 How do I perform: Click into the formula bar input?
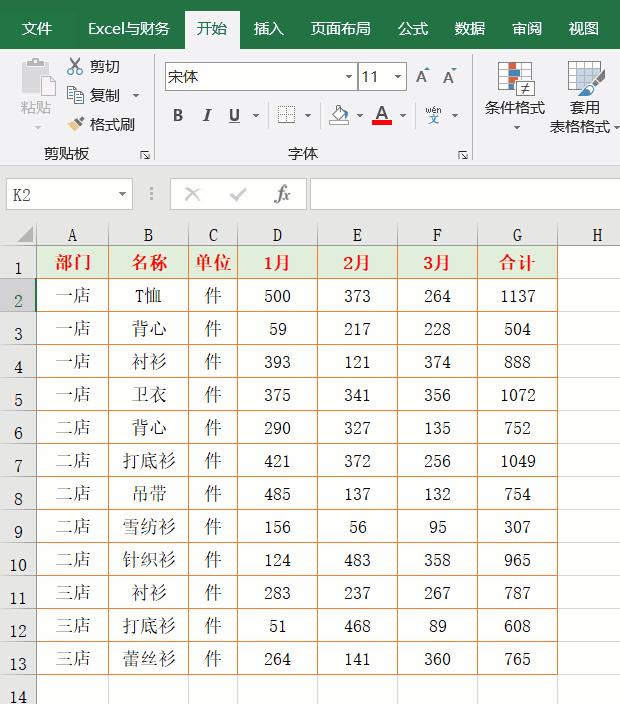pos(465,194)
